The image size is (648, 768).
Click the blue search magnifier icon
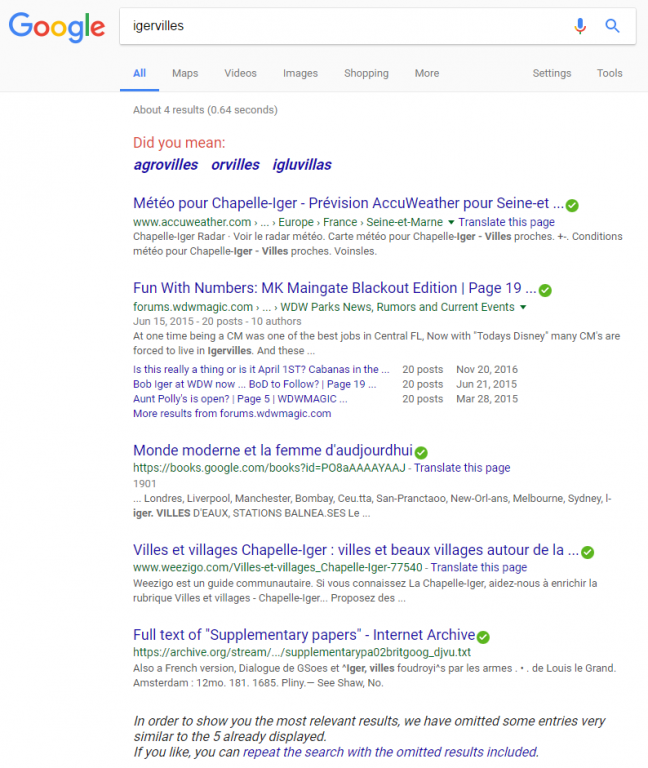point(612,25)
